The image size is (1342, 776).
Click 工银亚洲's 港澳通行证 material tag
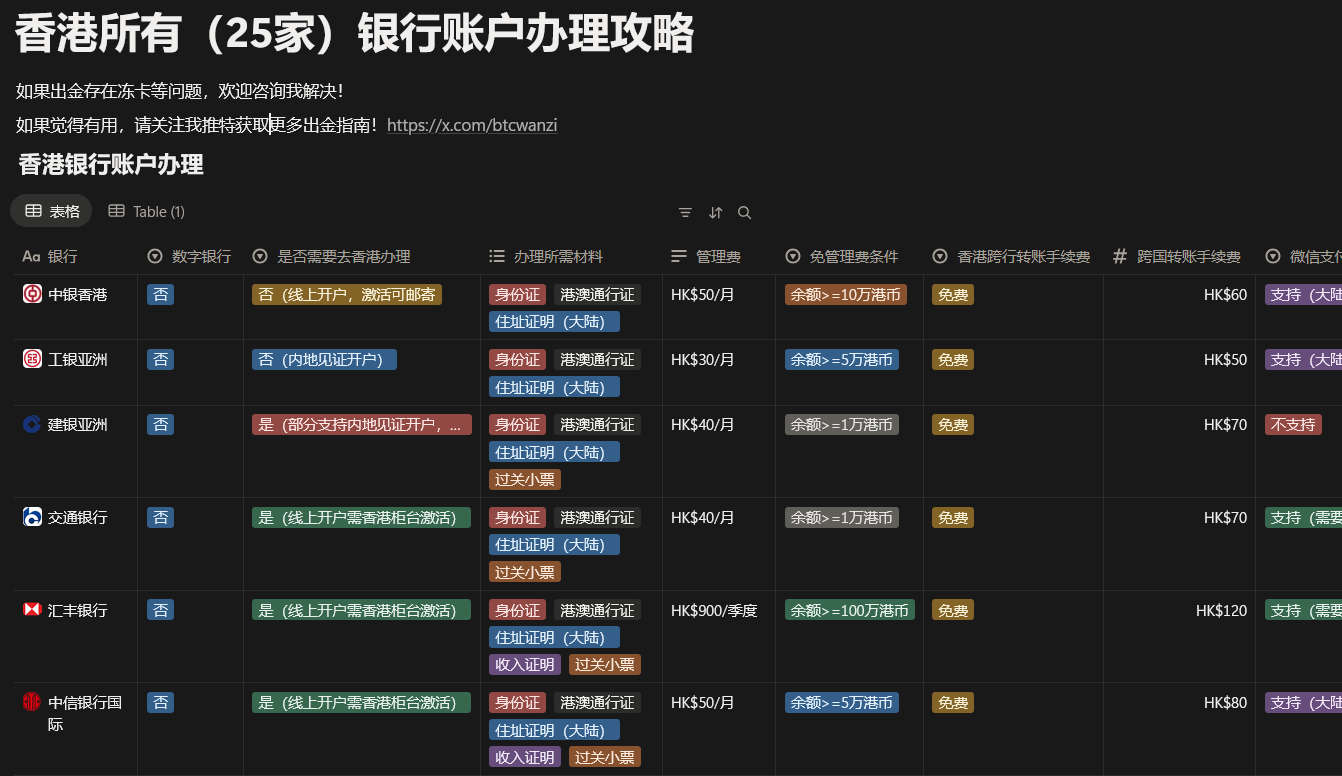597,359
